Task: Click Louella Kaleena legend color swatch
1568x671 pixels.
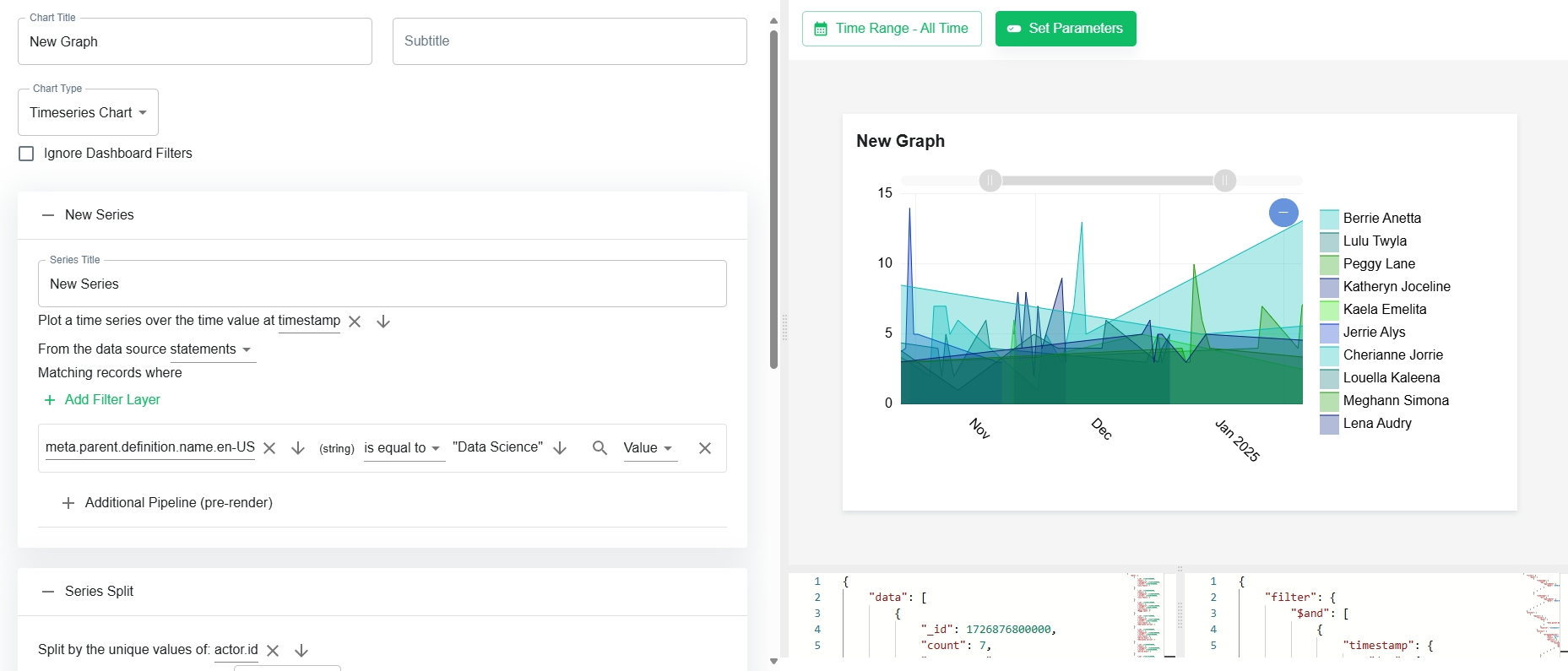Action: coord(1329,379)
